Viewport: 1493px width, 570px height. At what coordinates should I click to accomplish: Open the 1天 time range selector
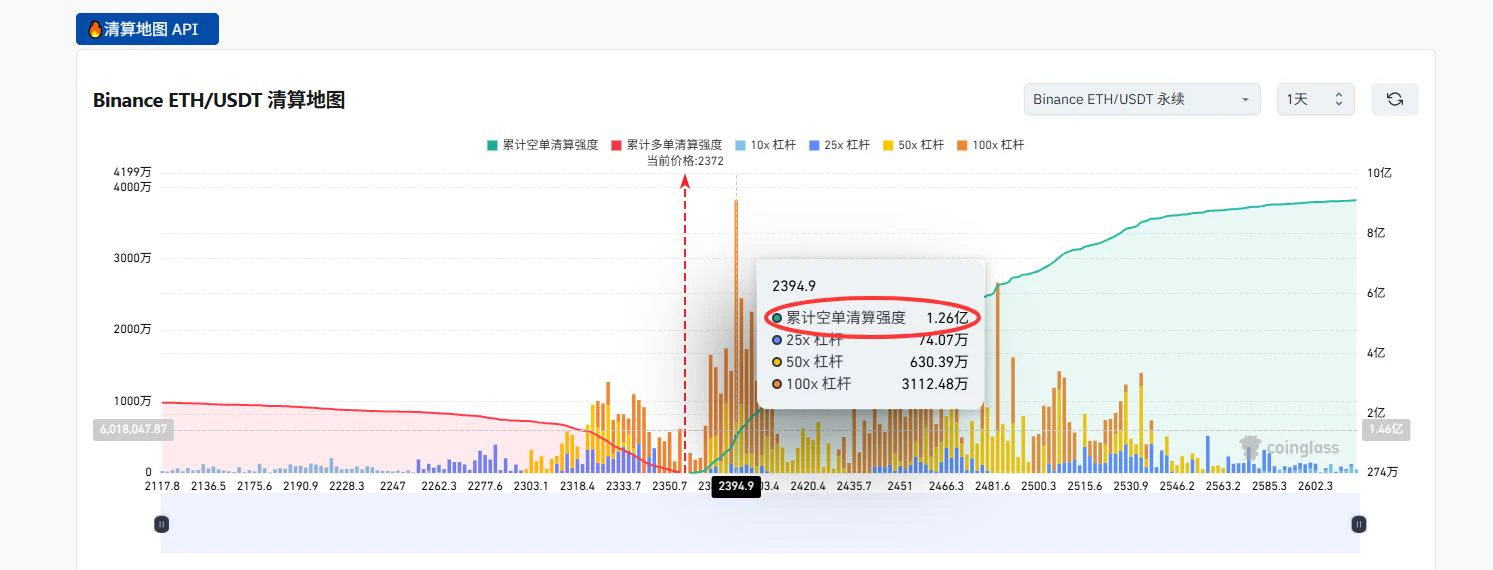(1315, 99)
